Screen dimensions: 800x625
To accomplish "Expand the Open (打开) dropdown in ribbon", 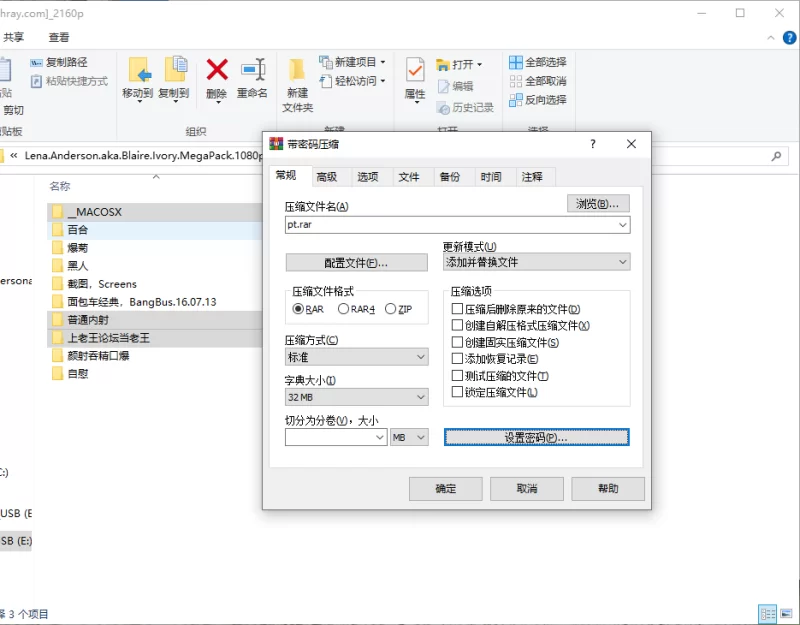I will coord(479,64).
